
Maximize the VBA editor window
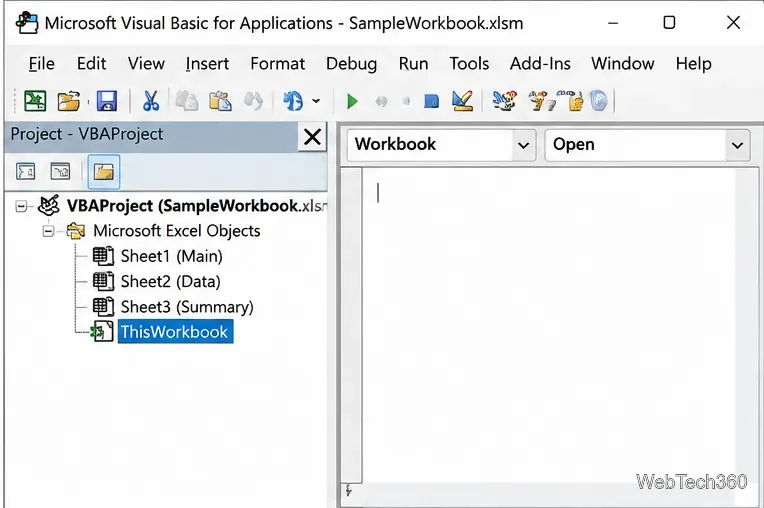[669, 23]
